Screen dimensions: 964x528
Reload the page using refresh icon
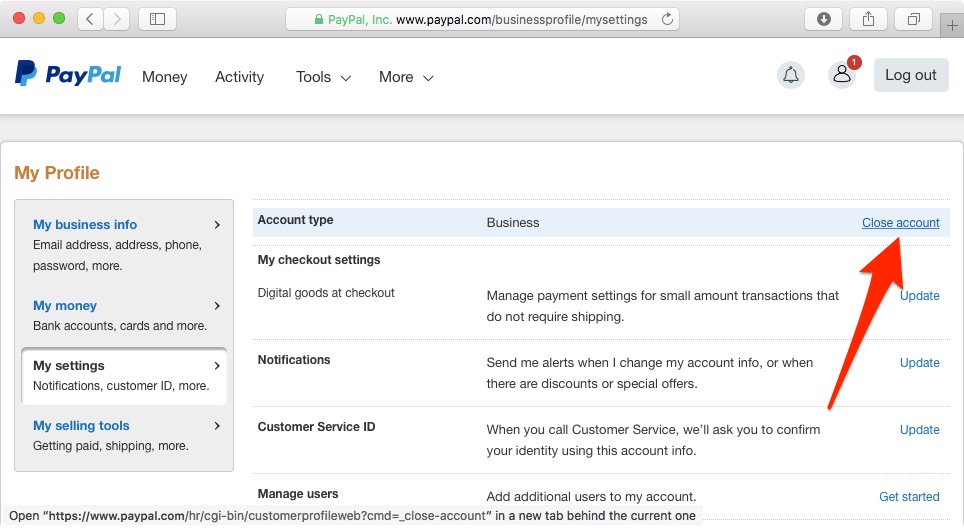tap(667, 19)
